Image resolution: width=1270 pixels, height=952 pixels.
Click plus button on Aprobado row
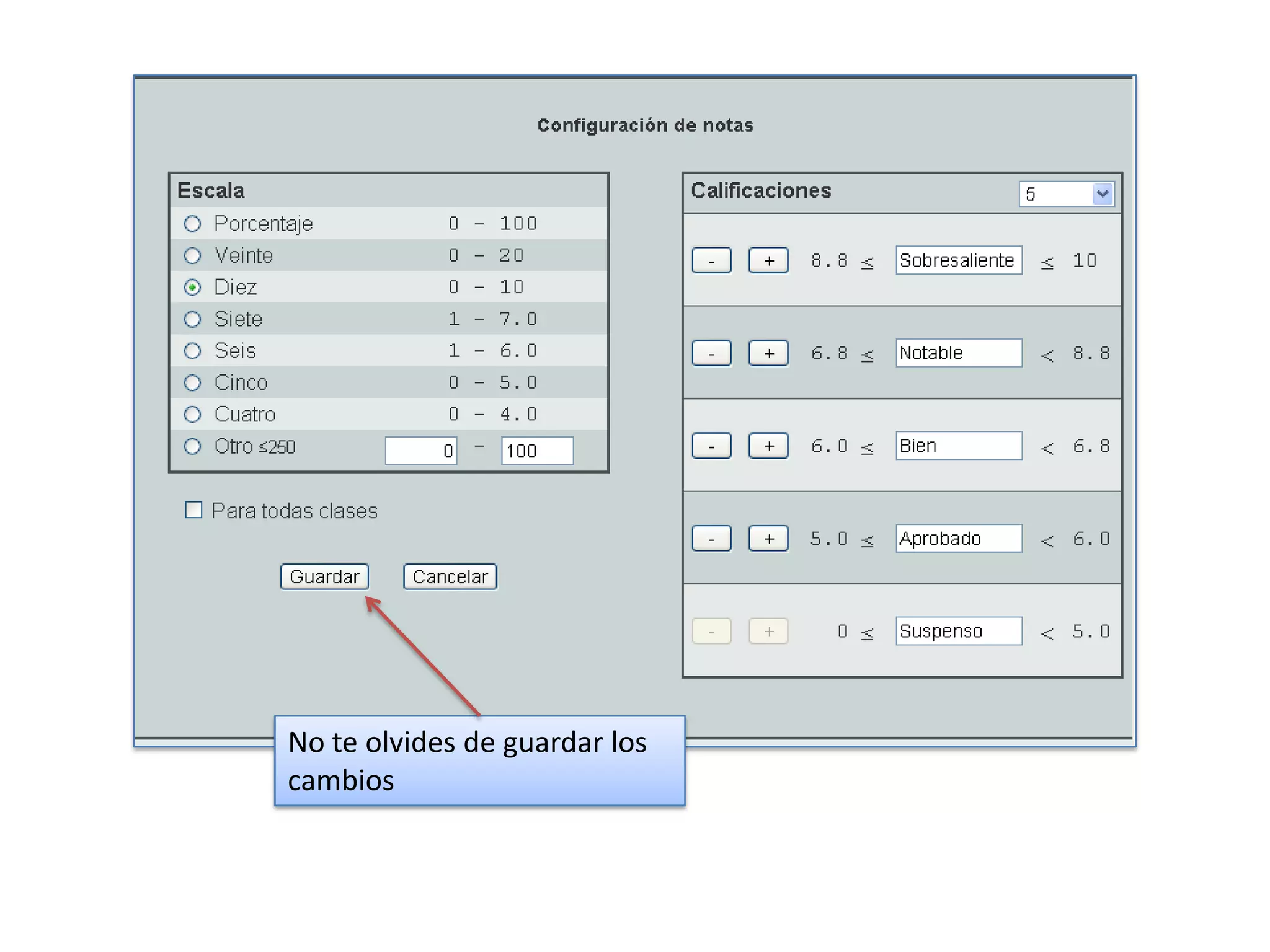click(x=768, y=539)
